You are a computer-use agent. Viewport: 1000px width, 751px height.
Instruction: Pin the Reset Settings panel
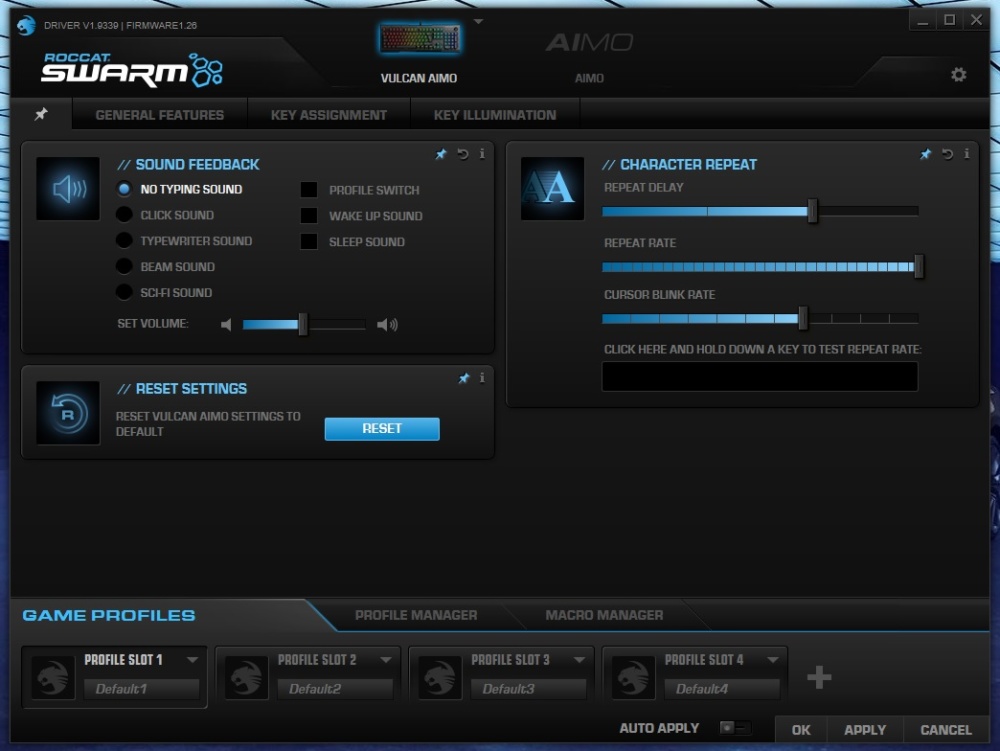[x=464, y=378]
